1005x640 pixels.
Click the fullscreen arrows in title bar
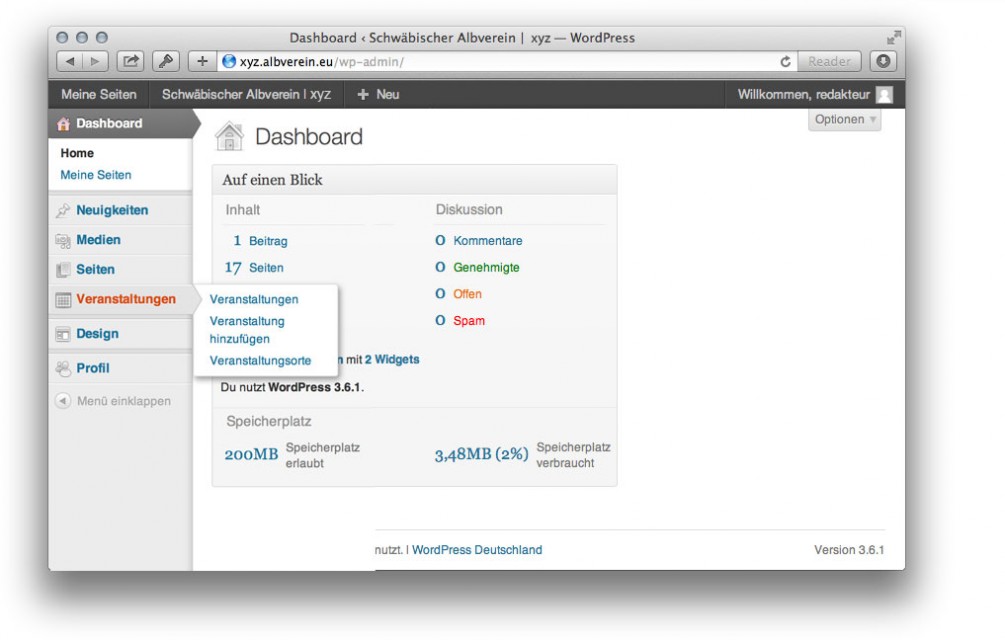point(893,37)
